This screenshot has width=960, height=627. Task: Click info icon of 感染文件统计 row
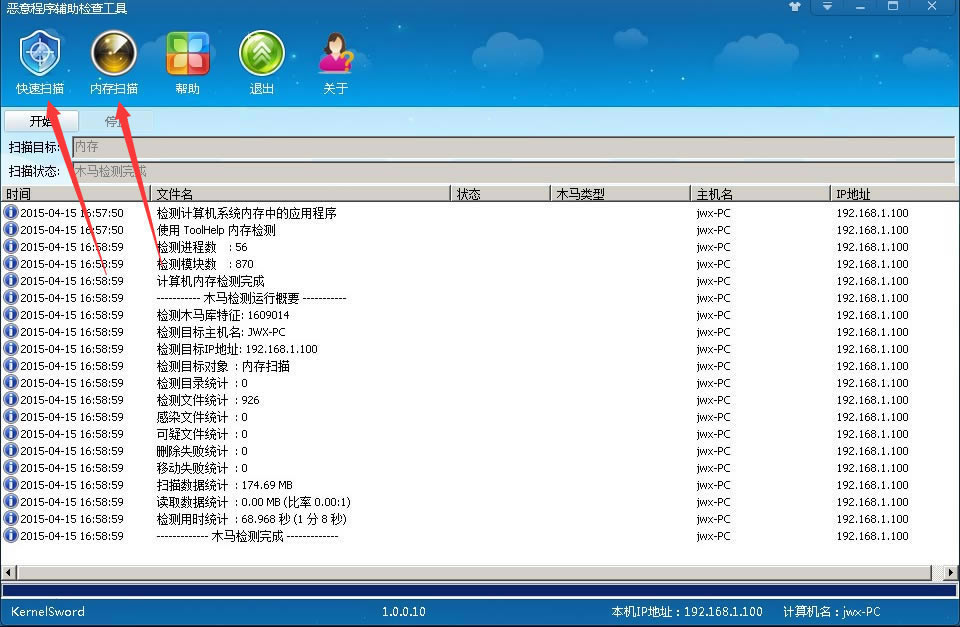[10, 416]
